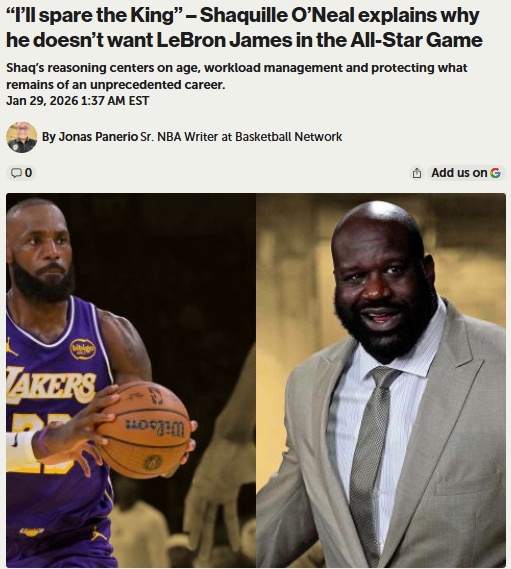Select the Add us on Google button

(x=466, y=173)
